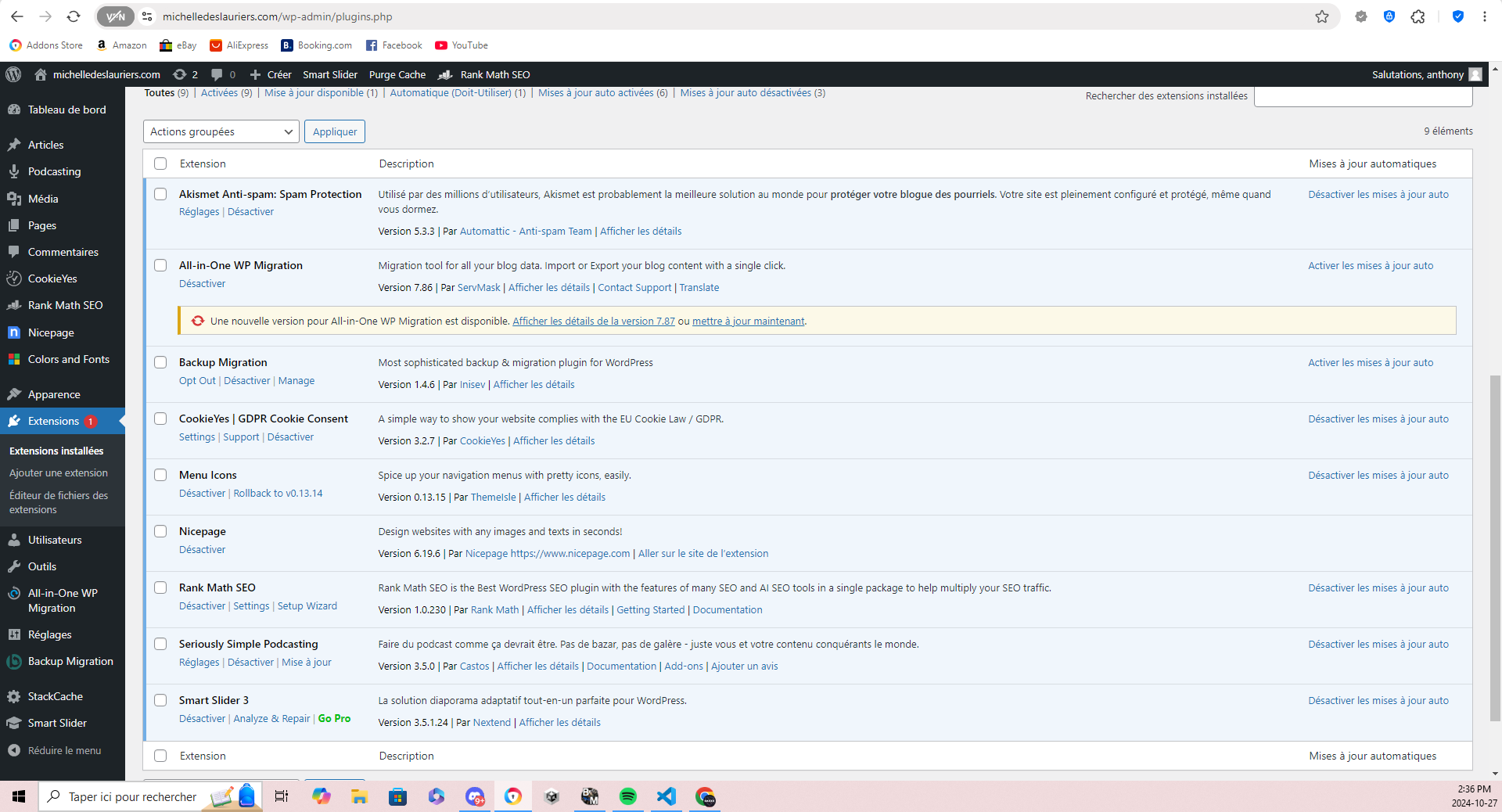This screenshot has width=1502, height=812.
Task: Open Articles pin icon in sidebar
Action: tap(14, 145)
